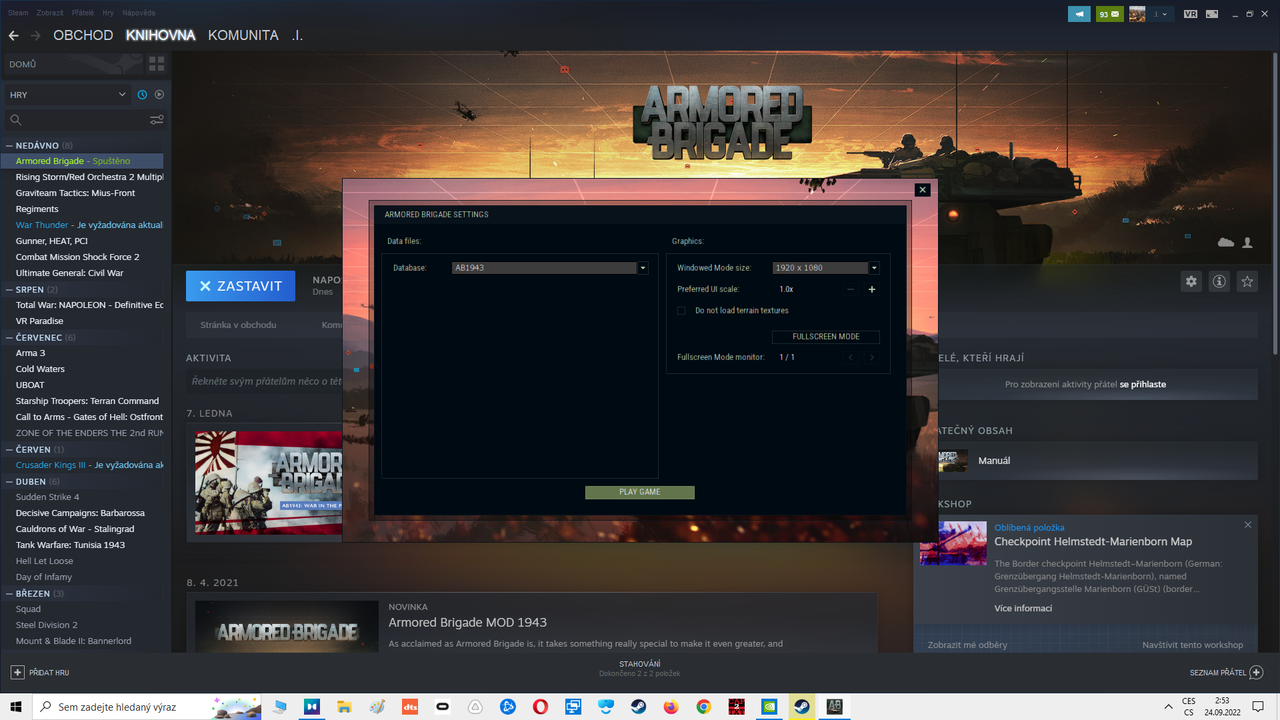Show game info icon
The image size is (1280, 720).
(x=1219, y=282)
